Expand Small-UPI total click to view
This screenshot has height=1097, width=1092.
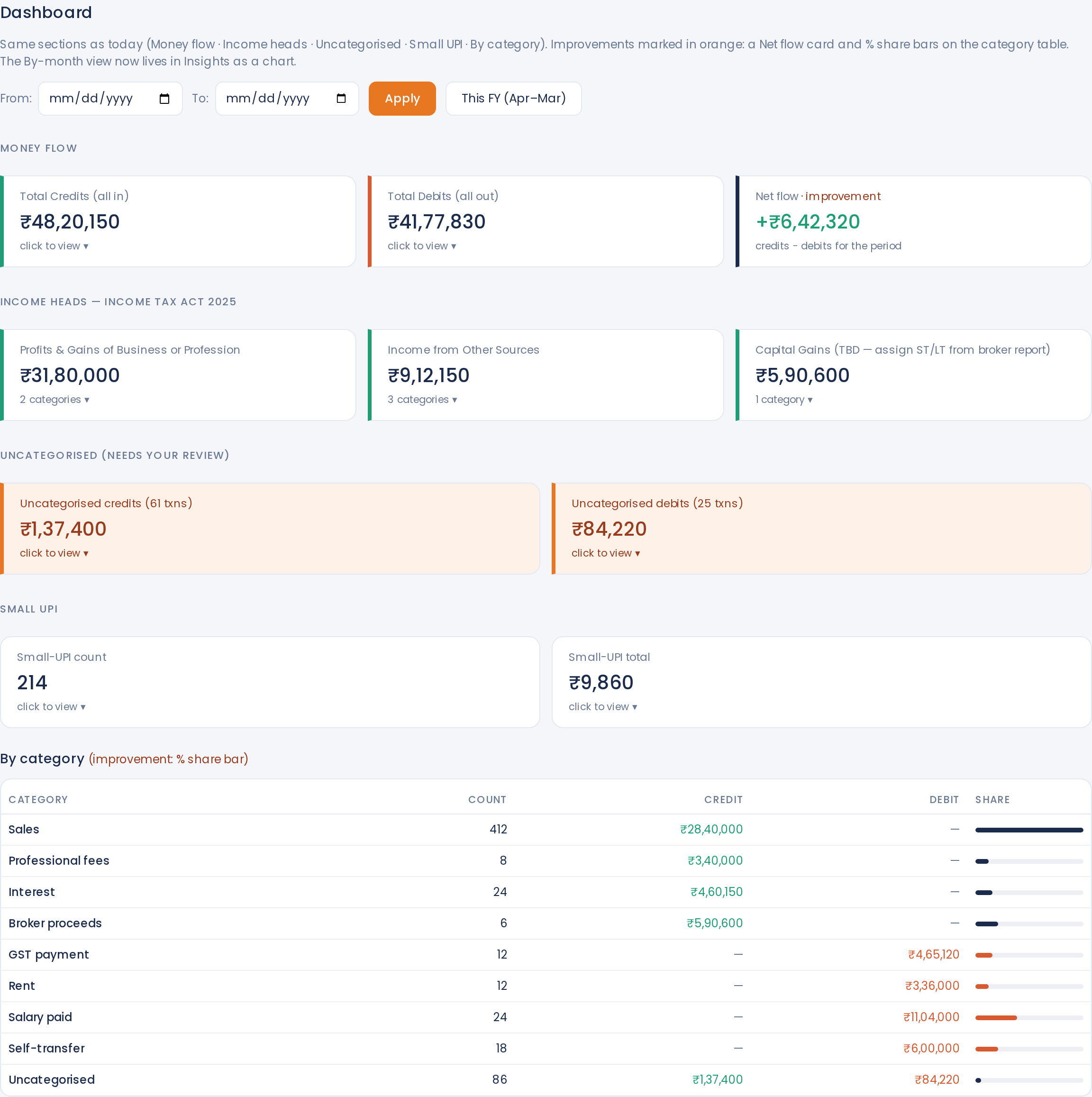[x=603, y=707]
